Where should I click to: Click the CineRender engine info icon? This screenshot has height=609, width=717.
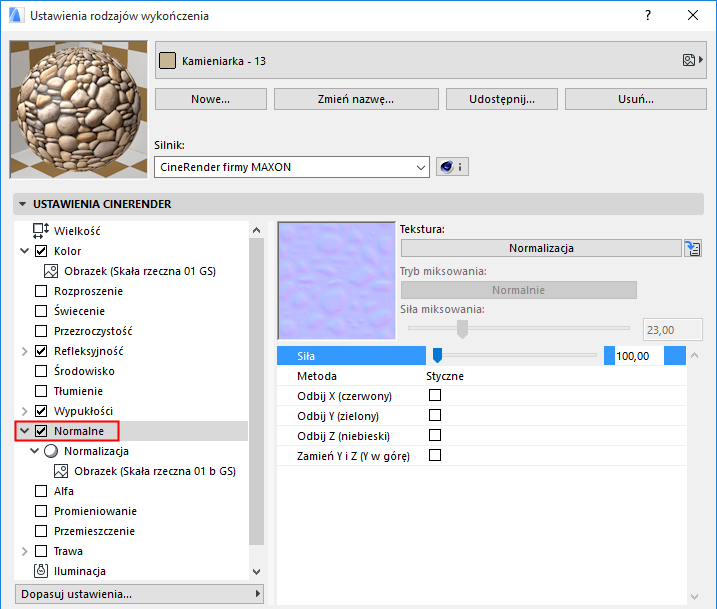453,167
